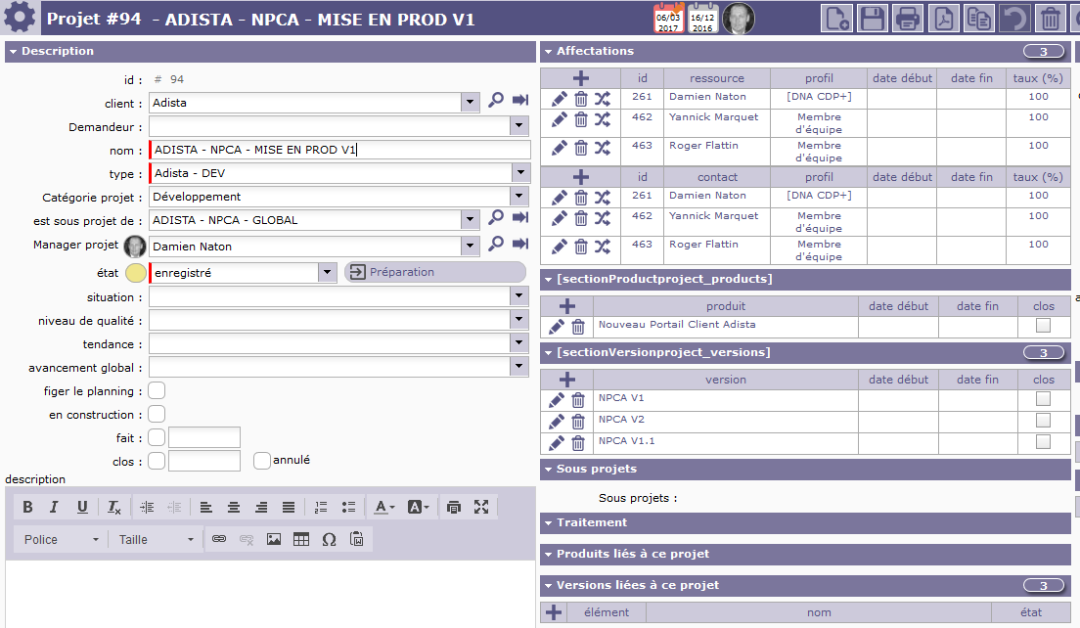
Task: Open the tendance dropdown list
Action: pos(518,343)
